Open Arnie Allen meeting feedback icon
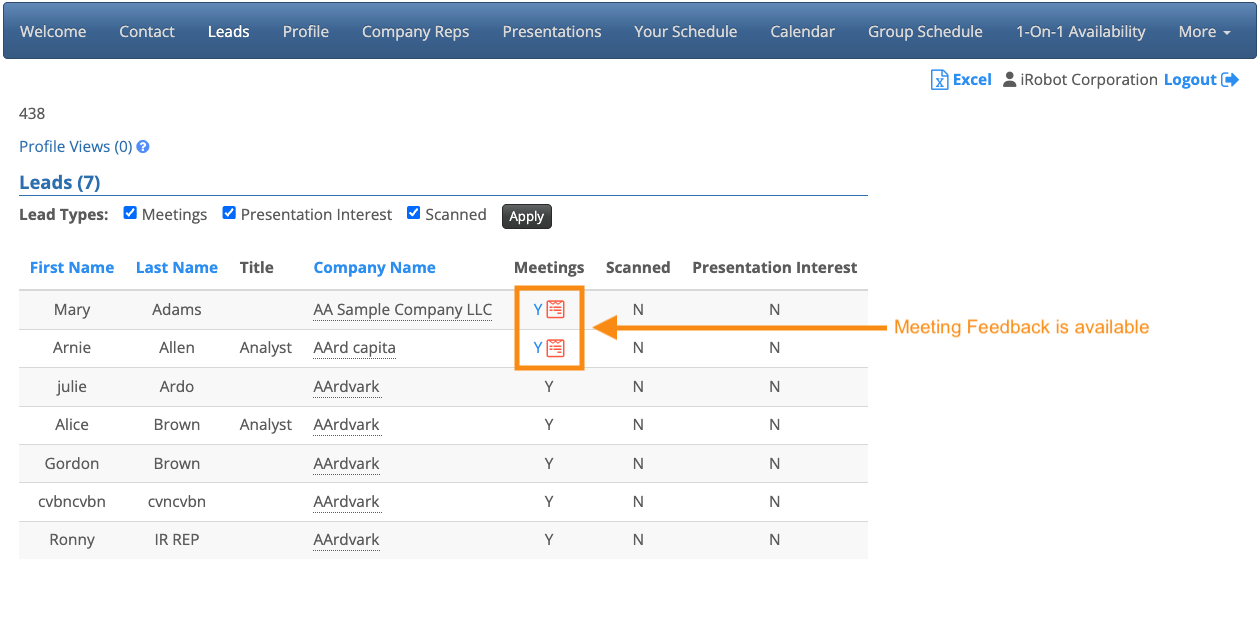The width and height of the screenshot is (1257, 617). (556, 348)
